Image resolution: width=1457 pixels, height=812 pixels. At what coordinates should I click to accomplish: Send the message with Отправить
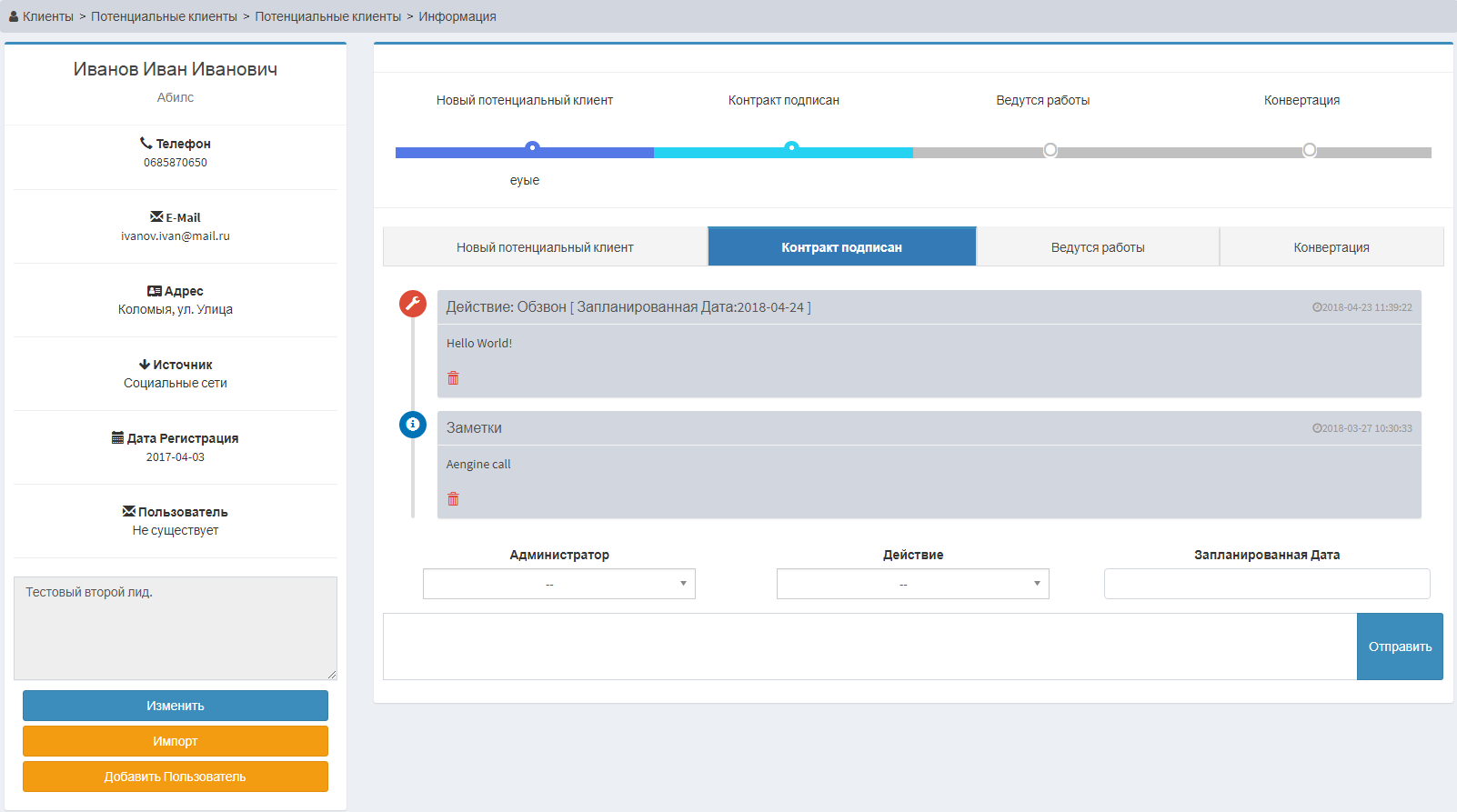1400,647
